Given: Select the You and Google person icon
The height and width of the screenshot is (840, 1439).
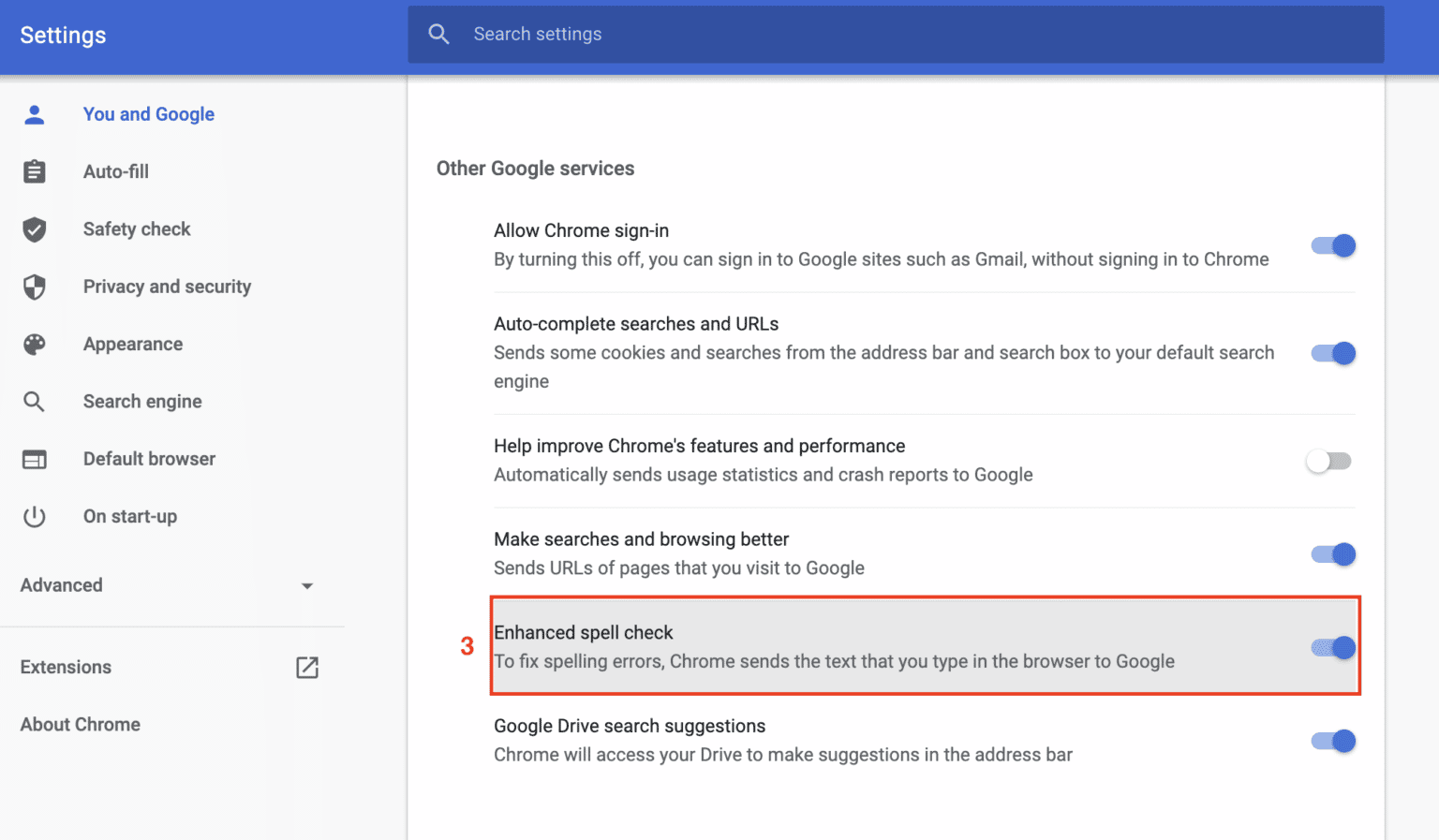Looking at the screenshot, I should point(34,114).
